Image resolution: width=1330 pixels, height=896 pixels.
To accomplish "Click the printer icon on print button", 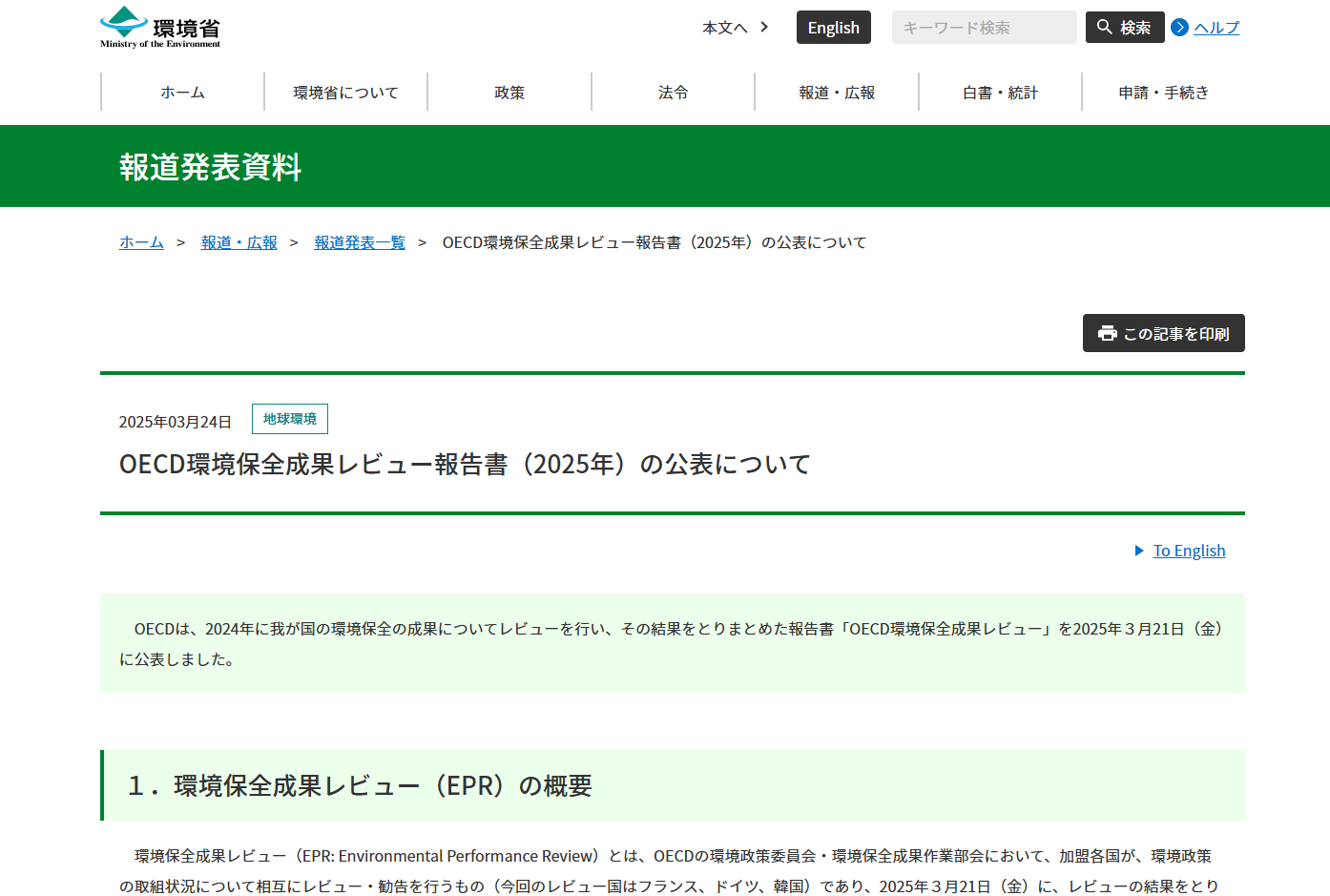I will (x=1107, y=333).
